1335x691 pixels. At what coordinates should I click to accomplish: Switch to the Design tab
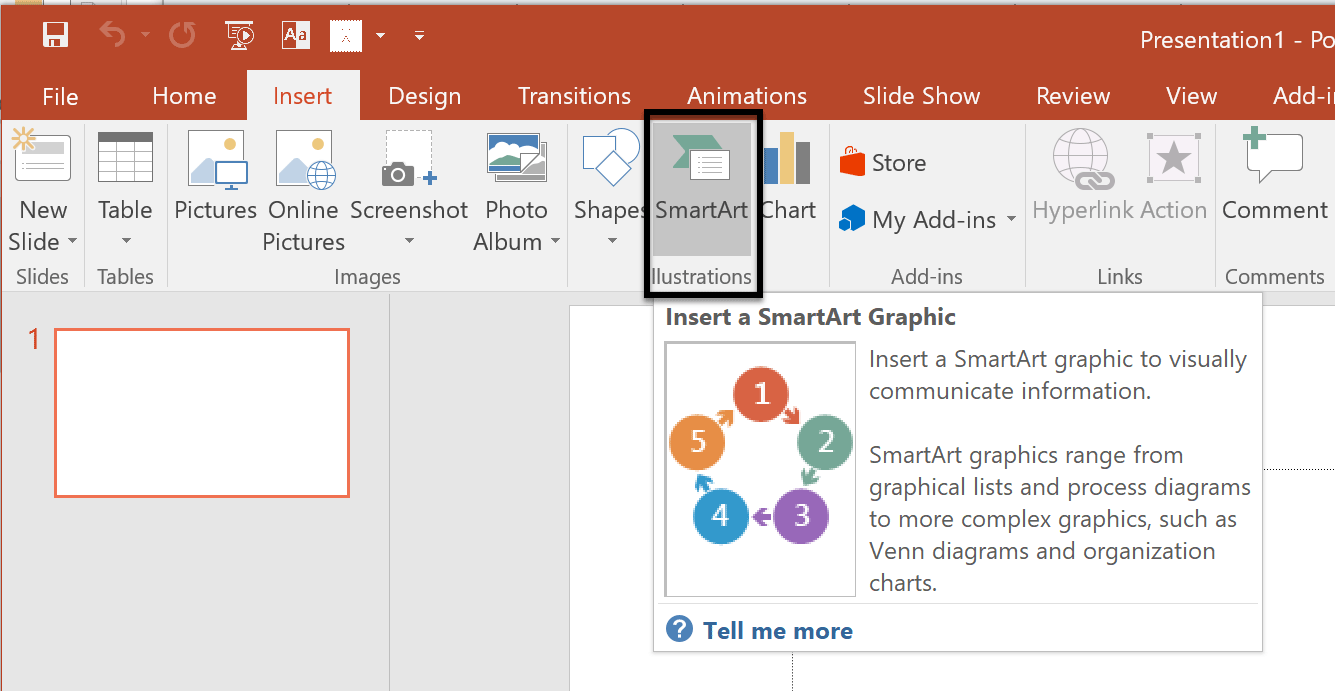[424, 96]
